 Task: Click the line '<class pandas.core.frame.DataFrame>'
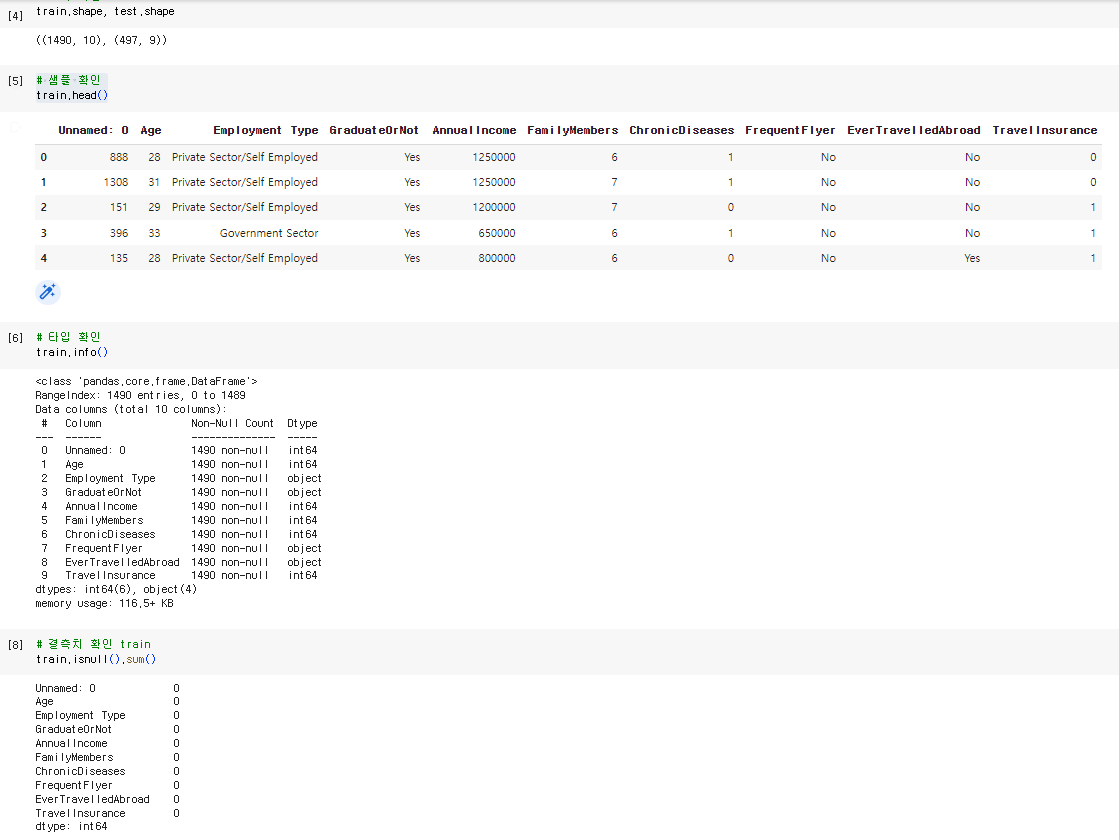point(146,381)
